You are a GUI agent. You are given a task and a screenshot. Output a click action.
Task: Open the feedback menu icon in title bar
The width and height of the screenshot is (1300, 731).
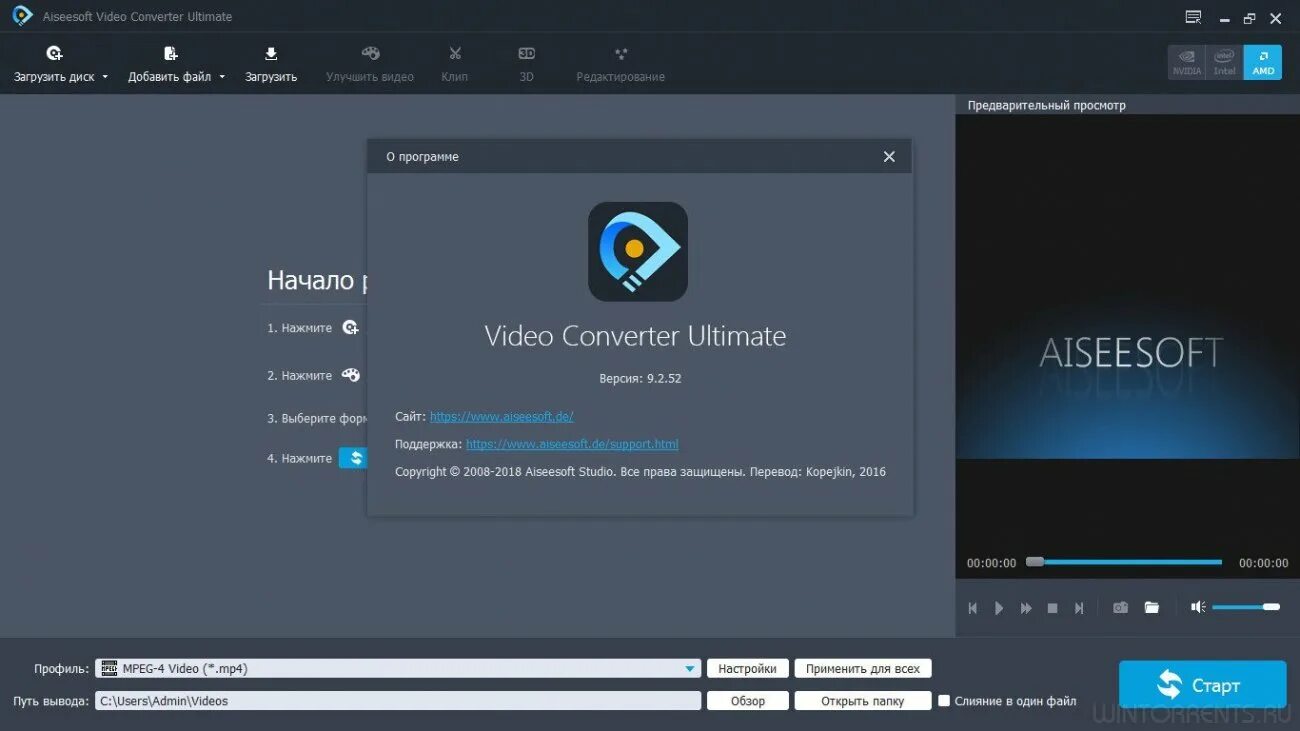point(1193,17)
